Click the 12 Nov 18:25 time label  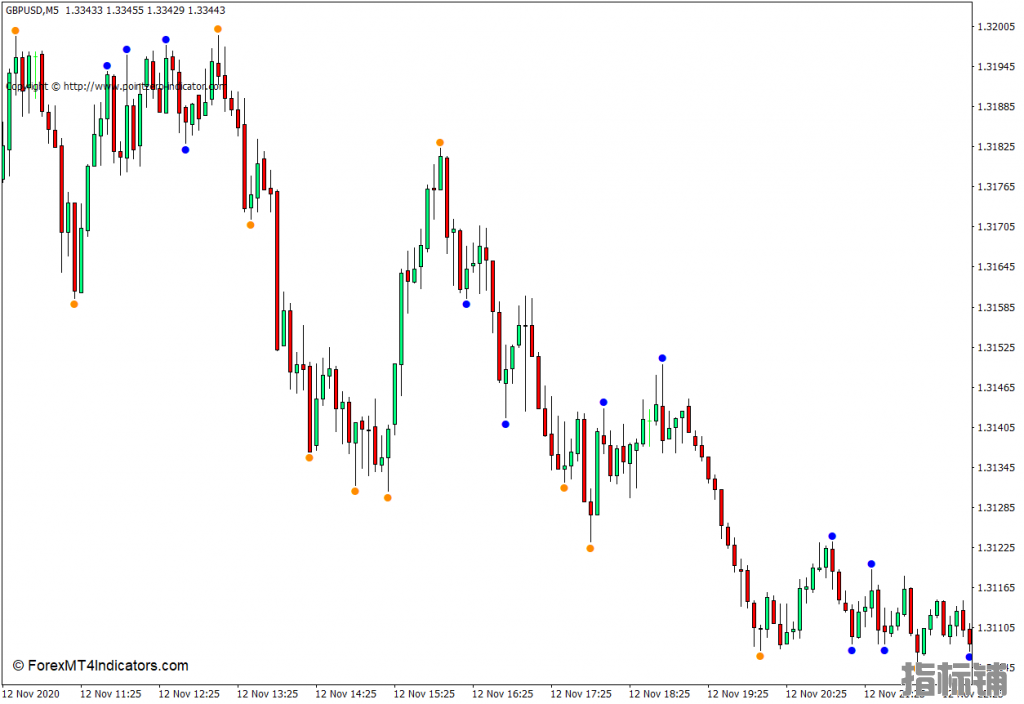(659, 694)
